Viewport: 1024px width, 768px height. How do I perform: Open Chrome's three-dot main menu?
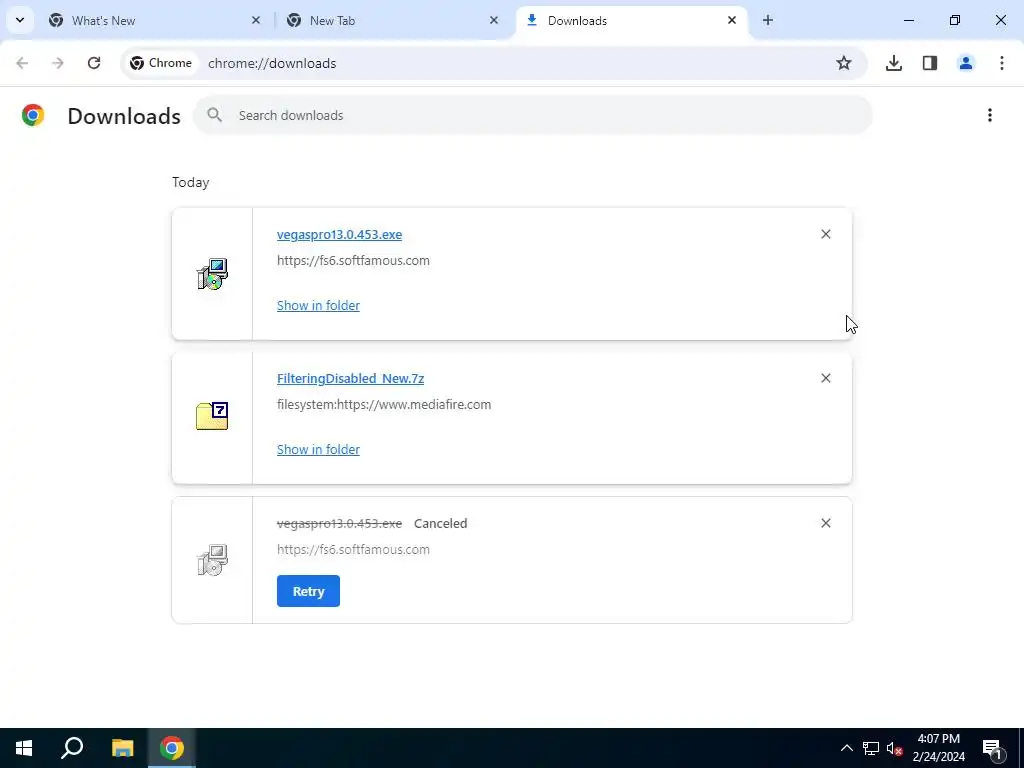[1002, 63]
